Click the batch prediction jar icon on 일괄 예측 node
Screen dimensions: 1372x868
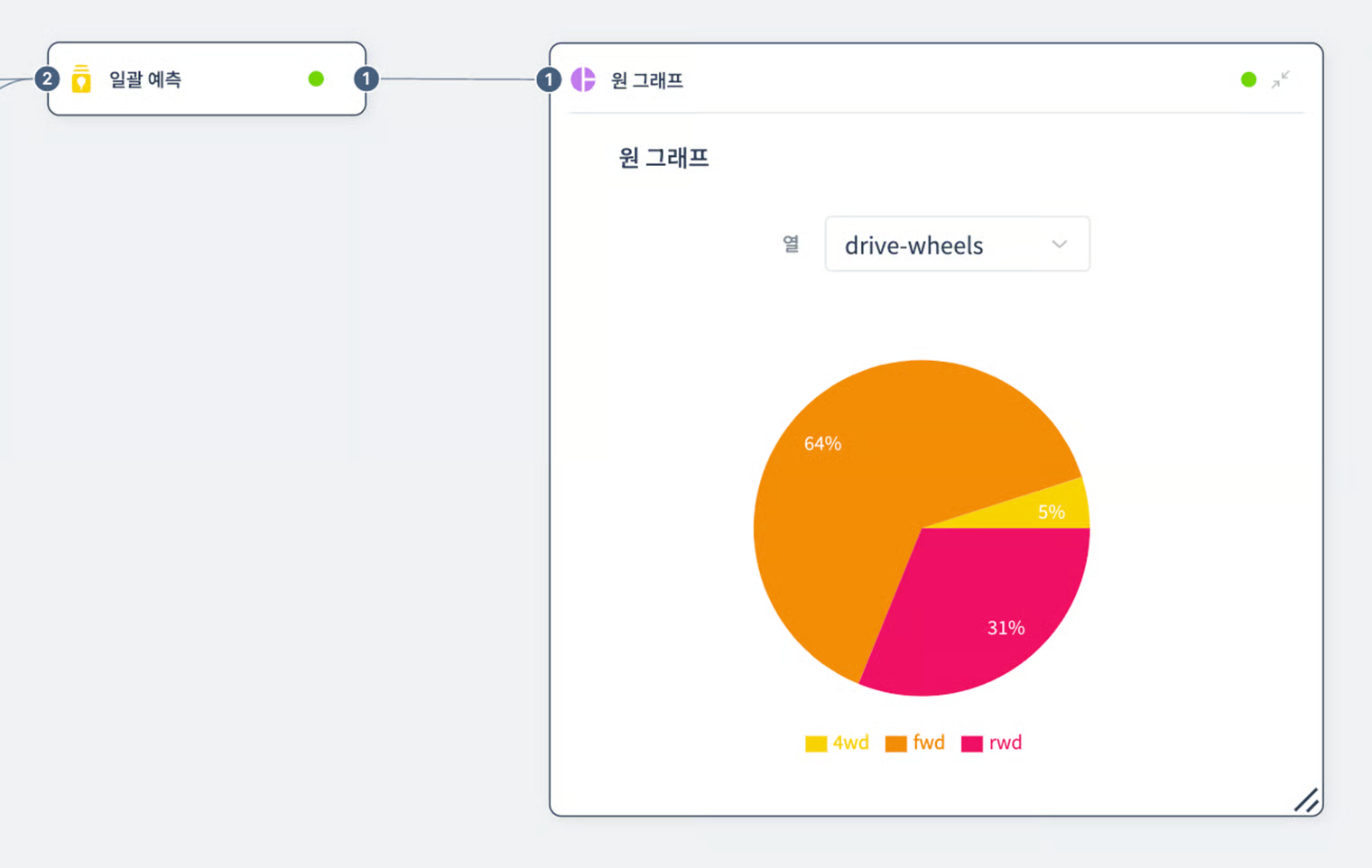pos(81,78)
